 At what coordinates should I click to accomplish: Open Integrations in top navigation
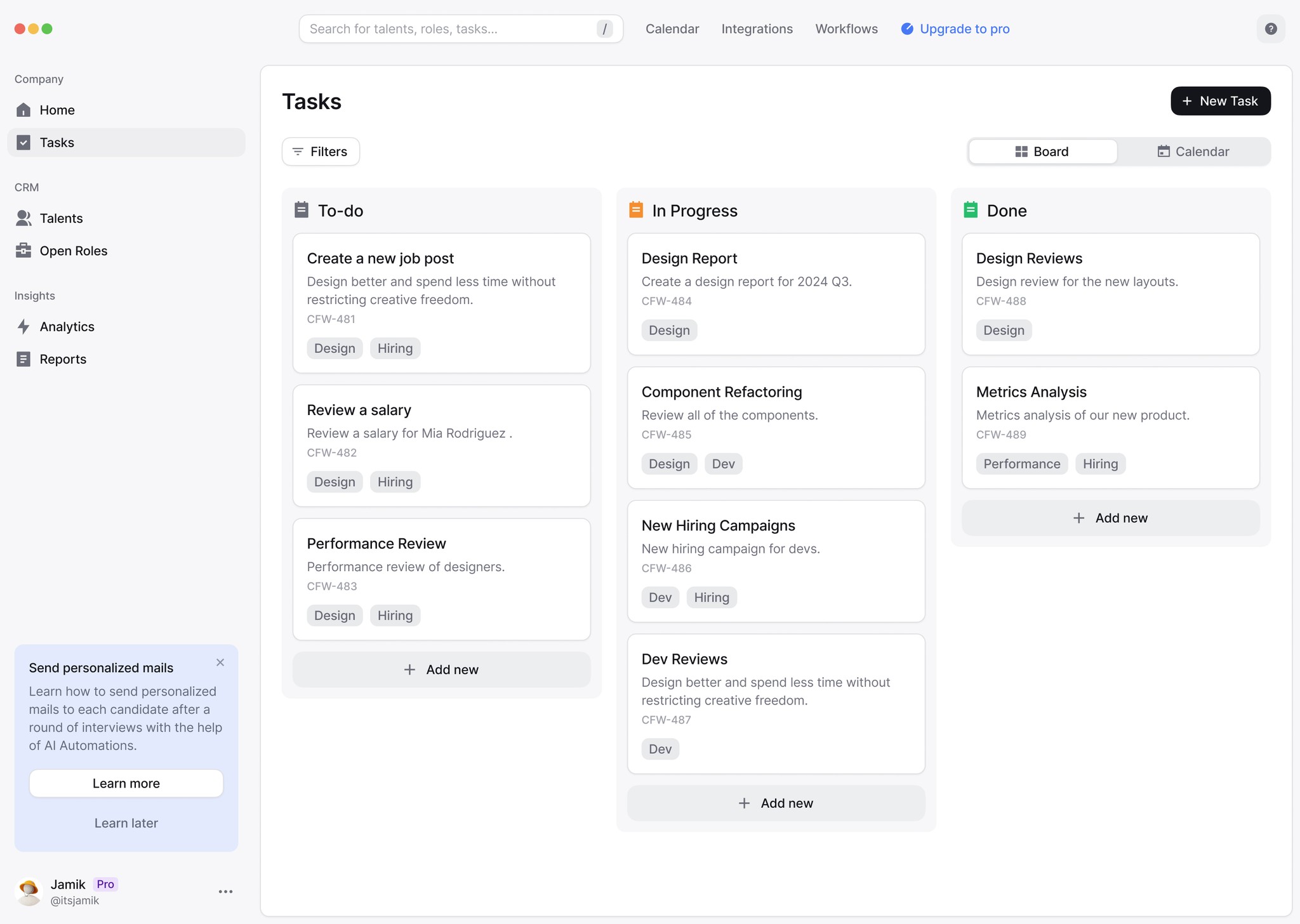[x=757, y=29]
